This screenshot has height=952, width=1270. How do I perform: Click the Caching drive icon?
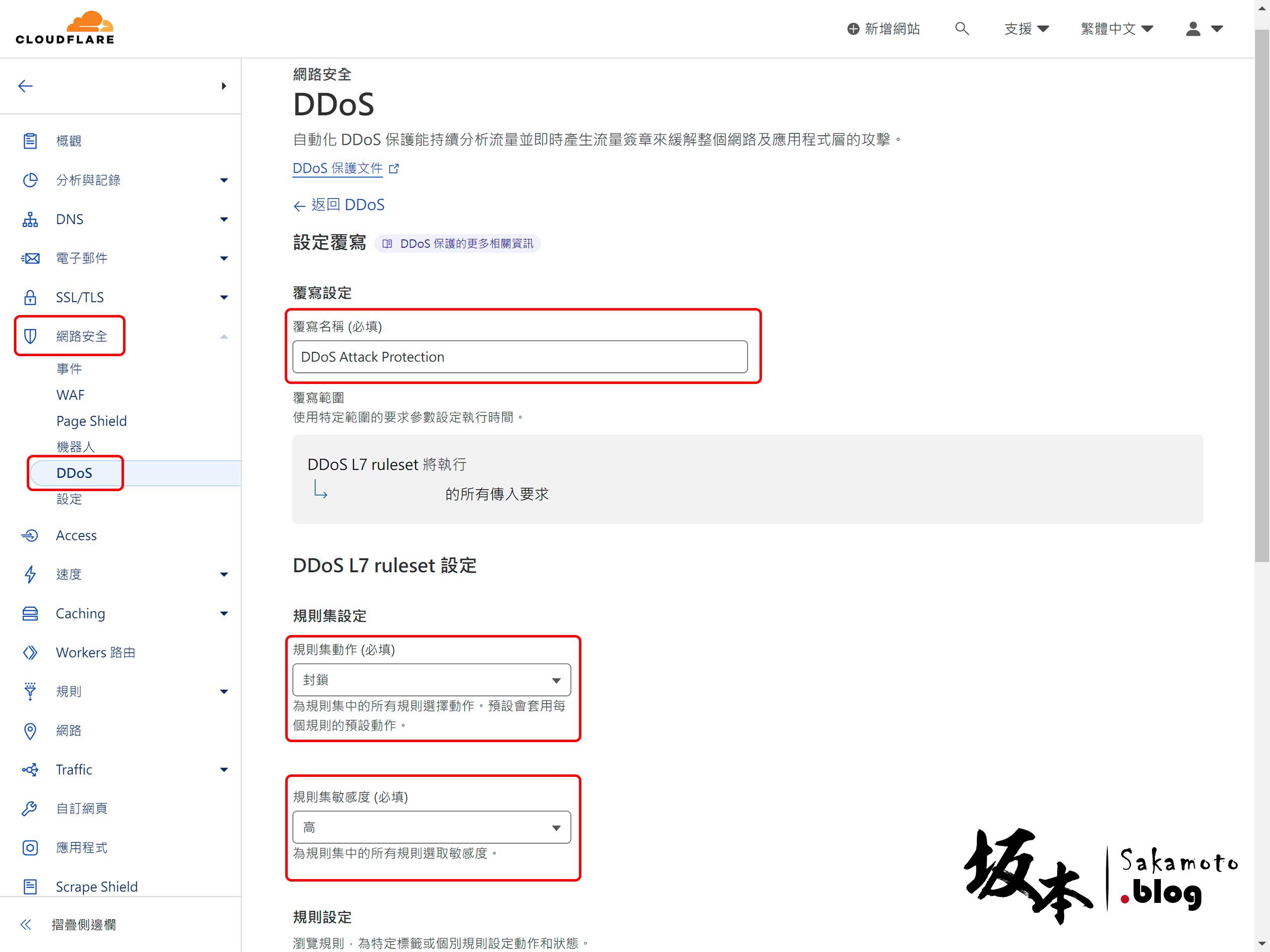(30, 613)
